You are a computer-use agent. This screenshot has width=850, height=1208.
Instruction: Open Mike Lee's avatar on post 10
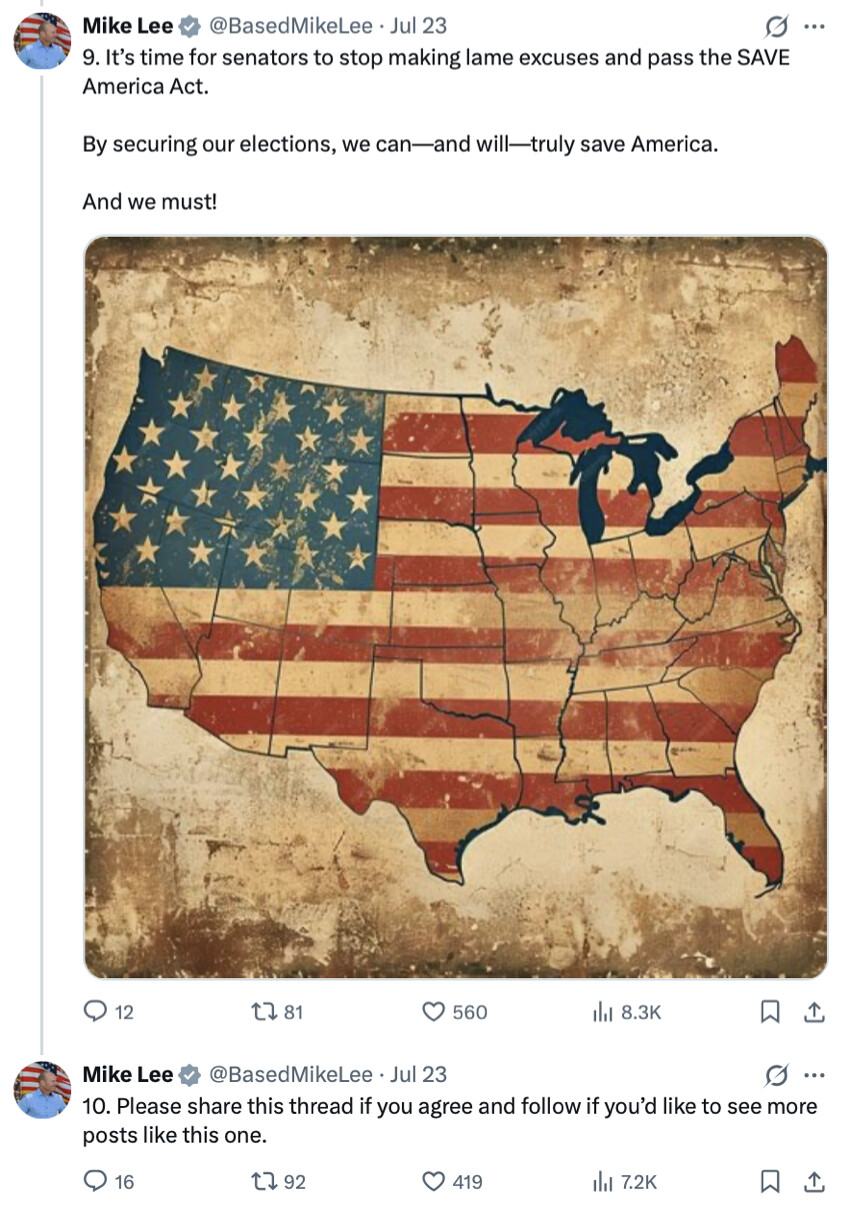coord(42,1089)
